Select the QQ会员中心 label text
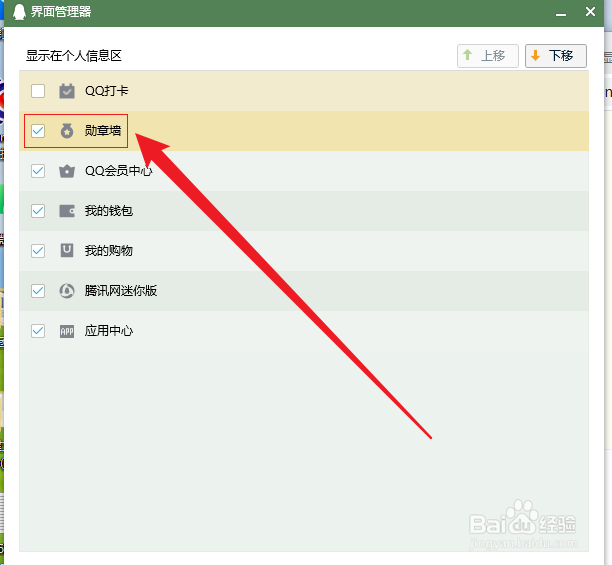The height and width of the screenshot is (565, 612). coord(119,171)
